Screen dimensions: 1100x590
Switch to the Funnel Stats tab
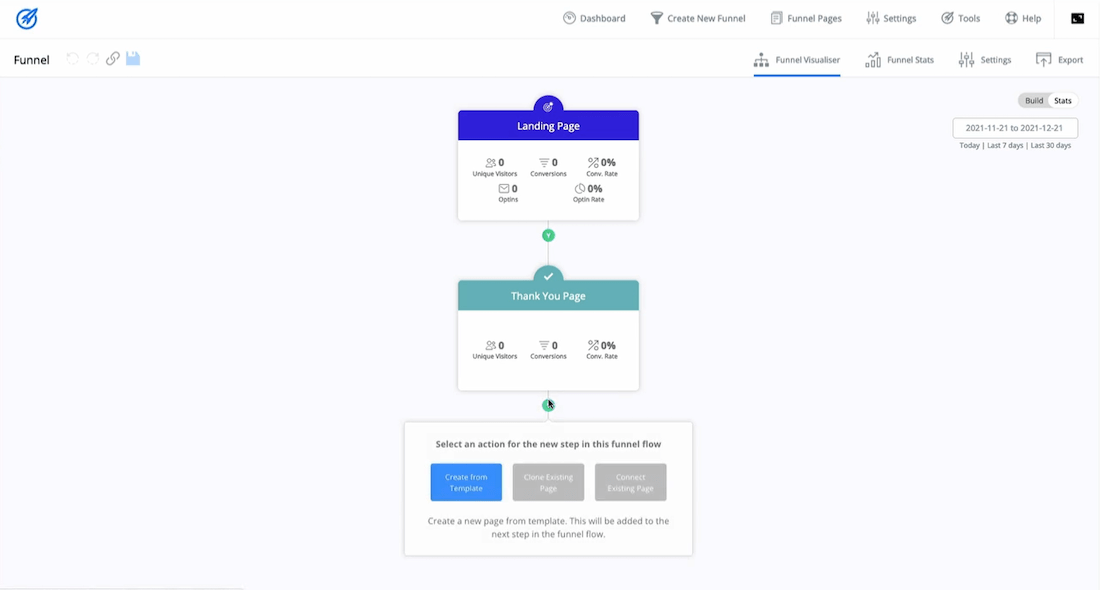pyautogui.click(x=899, y=60)
